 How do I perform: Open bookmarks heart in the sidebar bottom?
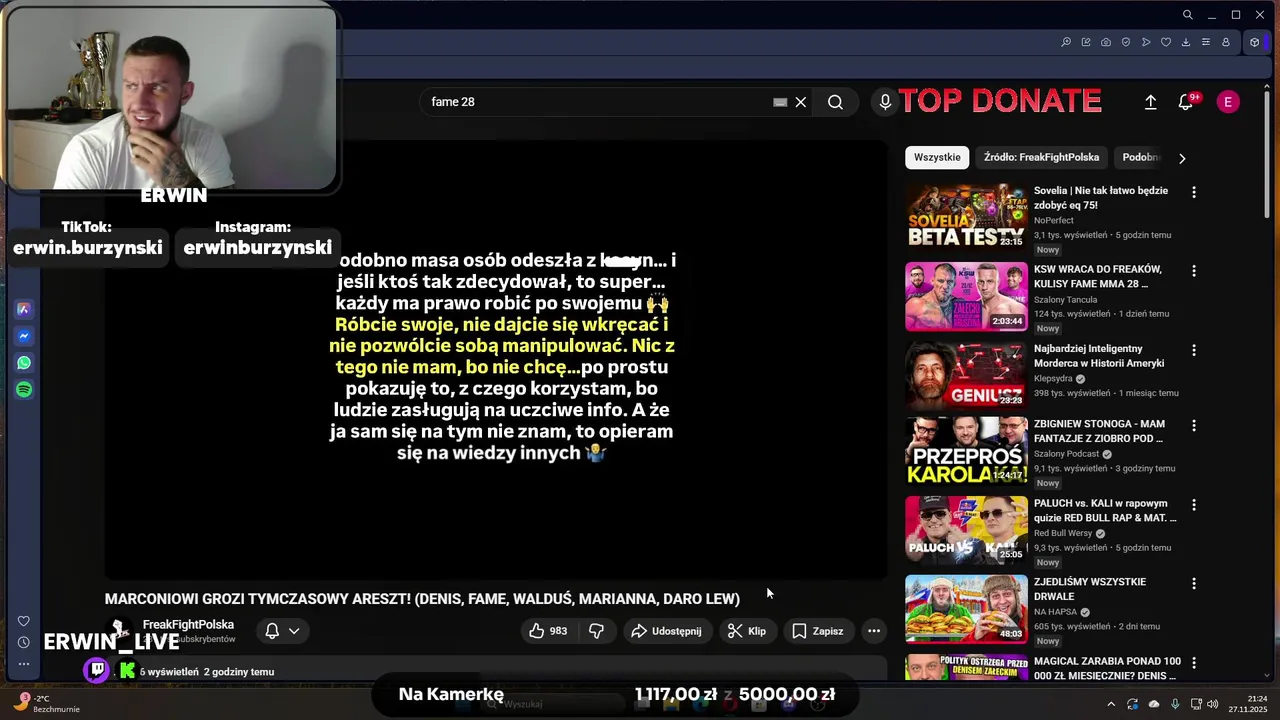pos(24,621)
